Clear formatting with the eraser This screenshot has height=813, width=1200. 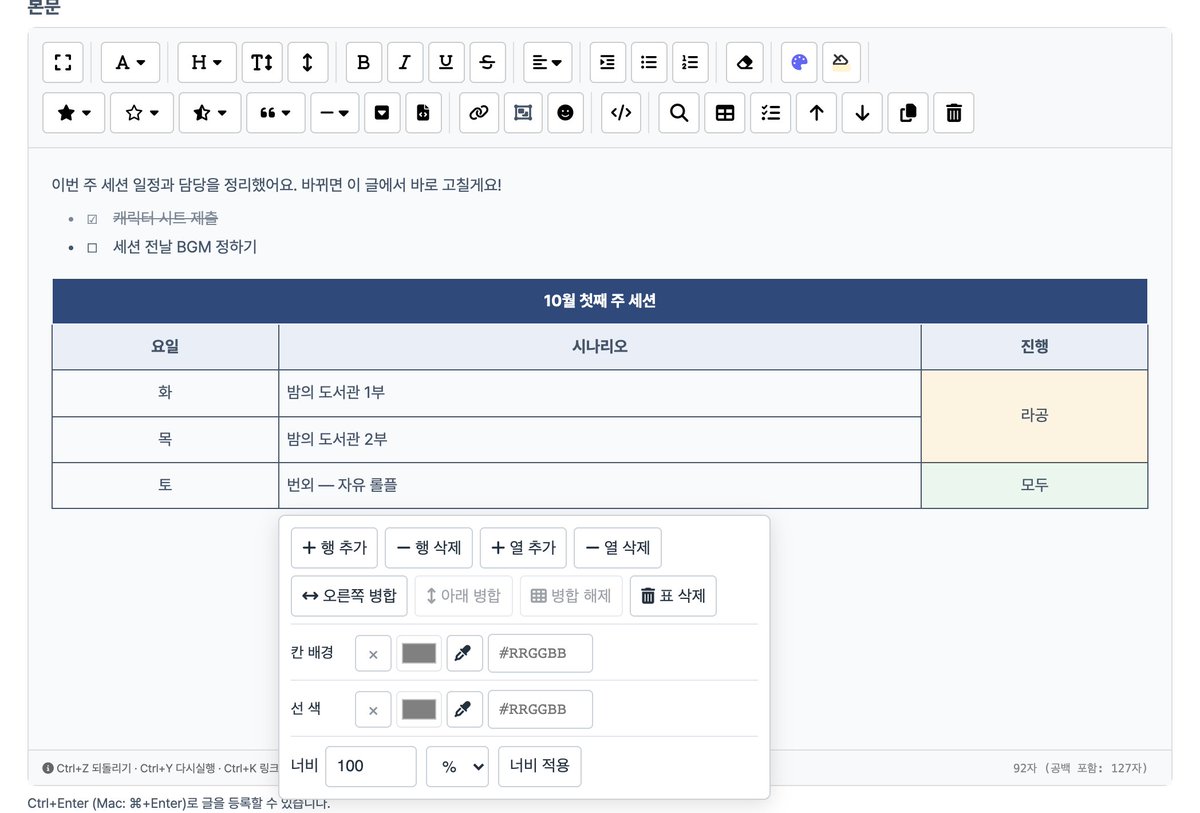point(744,62)
